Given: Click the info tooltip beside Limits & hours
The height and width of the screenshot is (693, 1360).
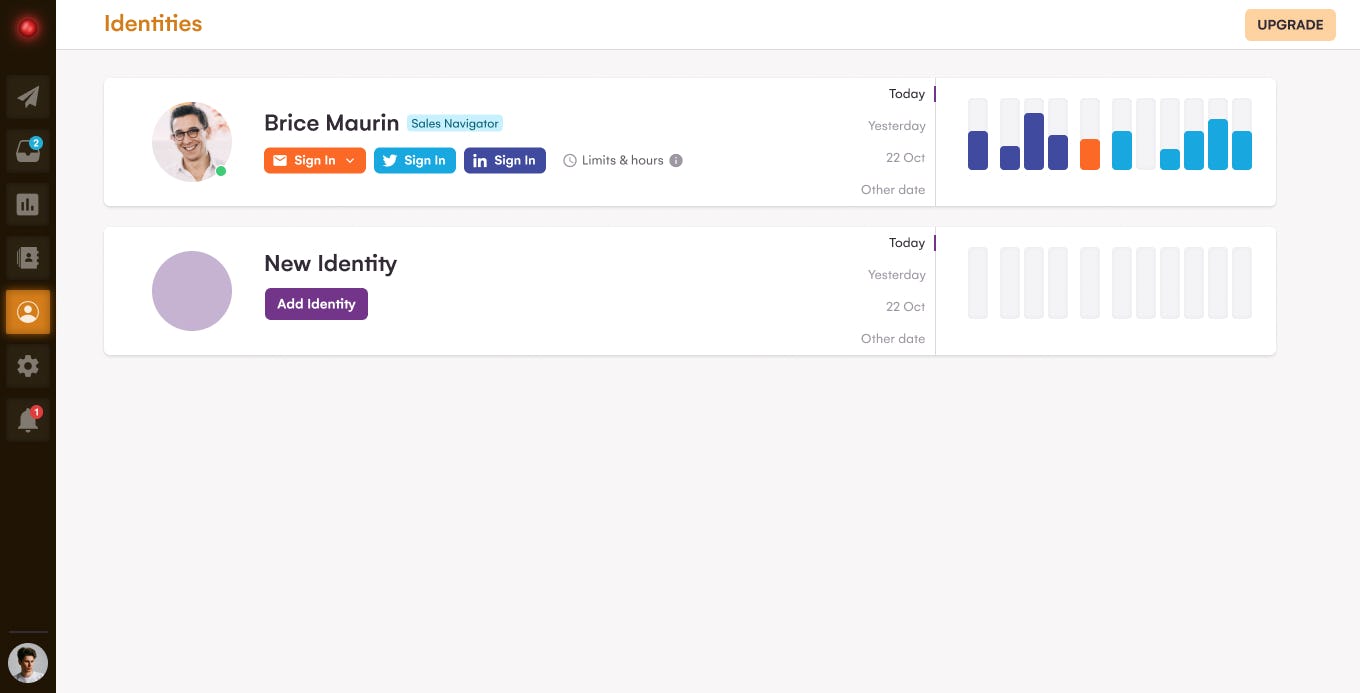Looking at the screenshot, I should point(676,160).
